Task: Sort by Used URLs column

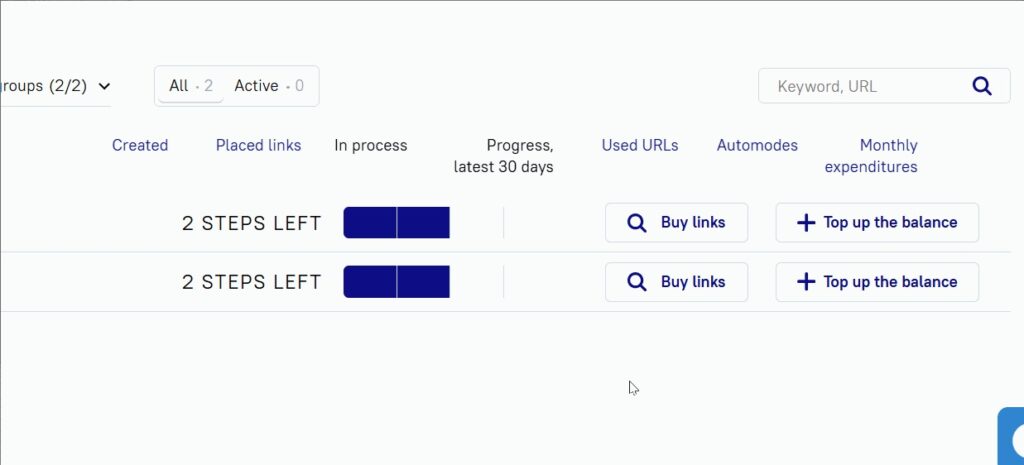Action: click(x=640, y=145)
